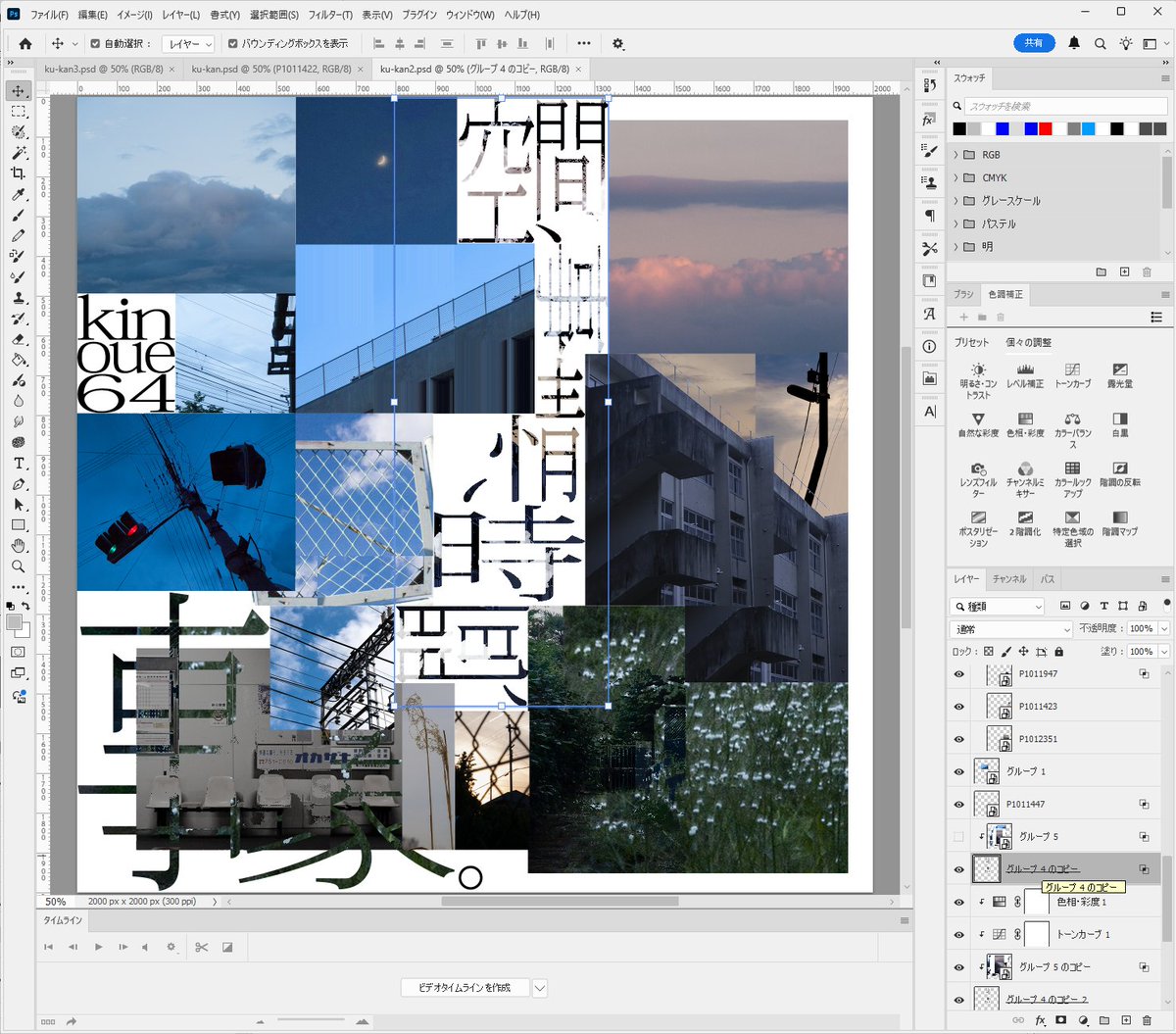Add Gradient Map adjustment (階調マップ)
This screenshot has height=1034, width=1176.
[1120, 523]
